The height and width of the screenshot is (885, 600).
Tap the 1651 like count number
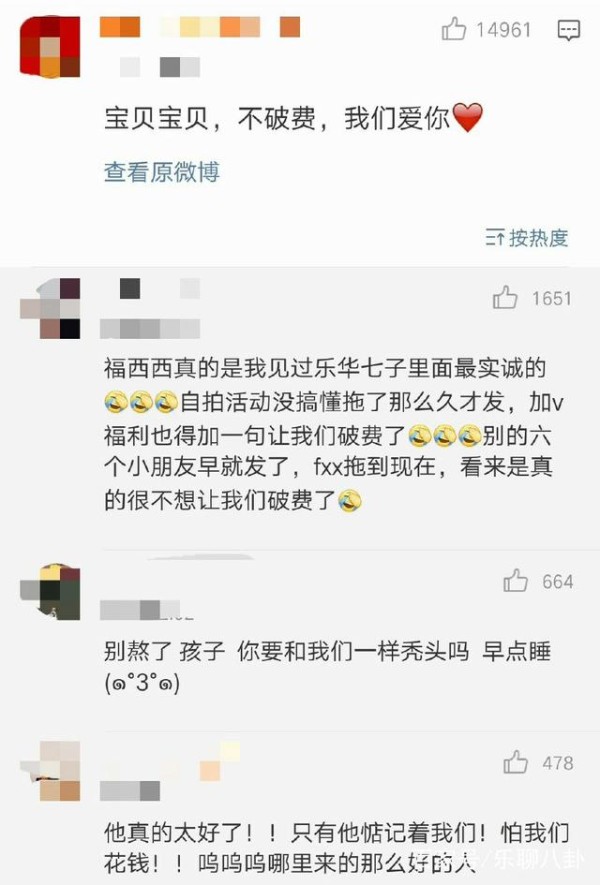point(551,298)
